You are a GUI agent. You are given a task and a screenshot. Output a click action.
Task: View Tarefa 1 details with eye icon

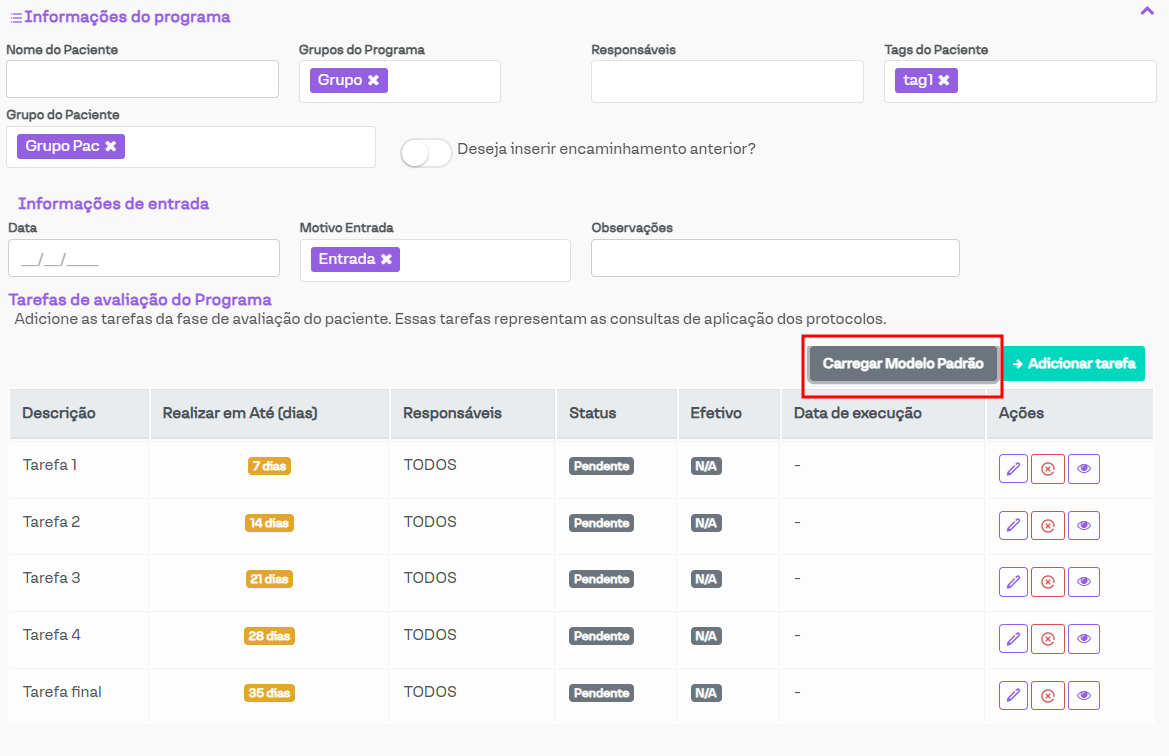point(1083,468)
